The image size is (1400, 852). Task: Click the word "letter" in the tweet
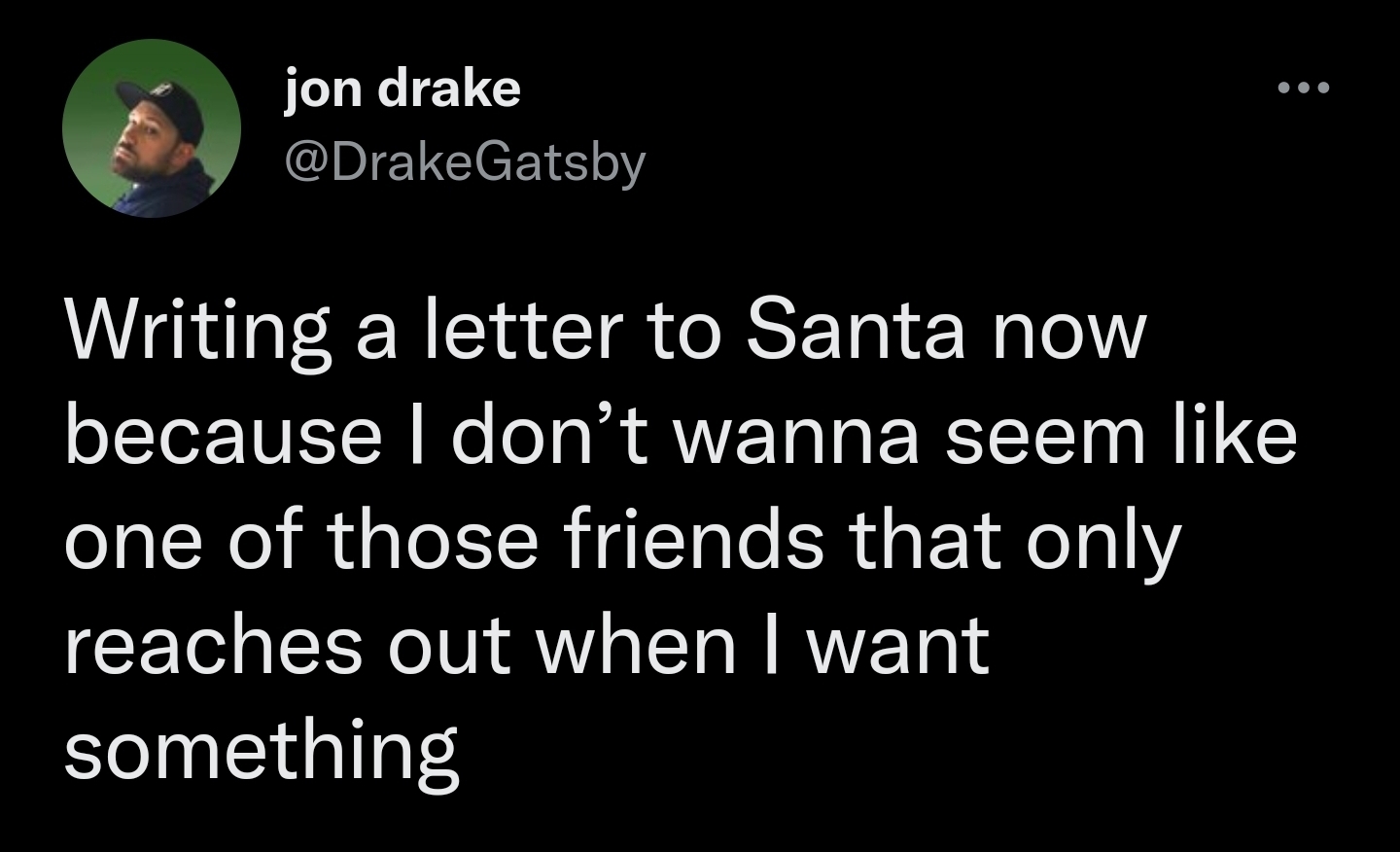pos(518,332)
